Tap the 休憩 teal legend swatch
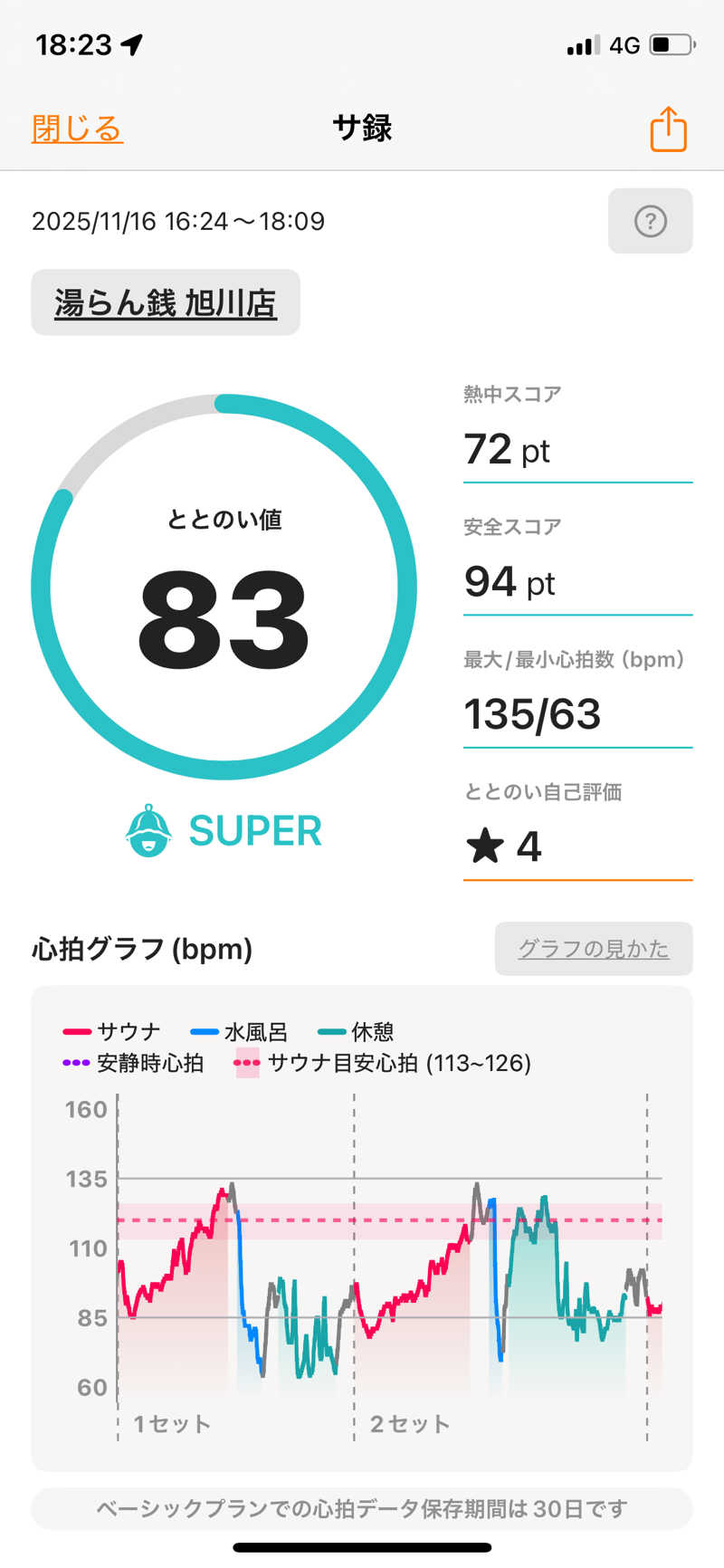 pyautogui.click(x=332, y=1032)
